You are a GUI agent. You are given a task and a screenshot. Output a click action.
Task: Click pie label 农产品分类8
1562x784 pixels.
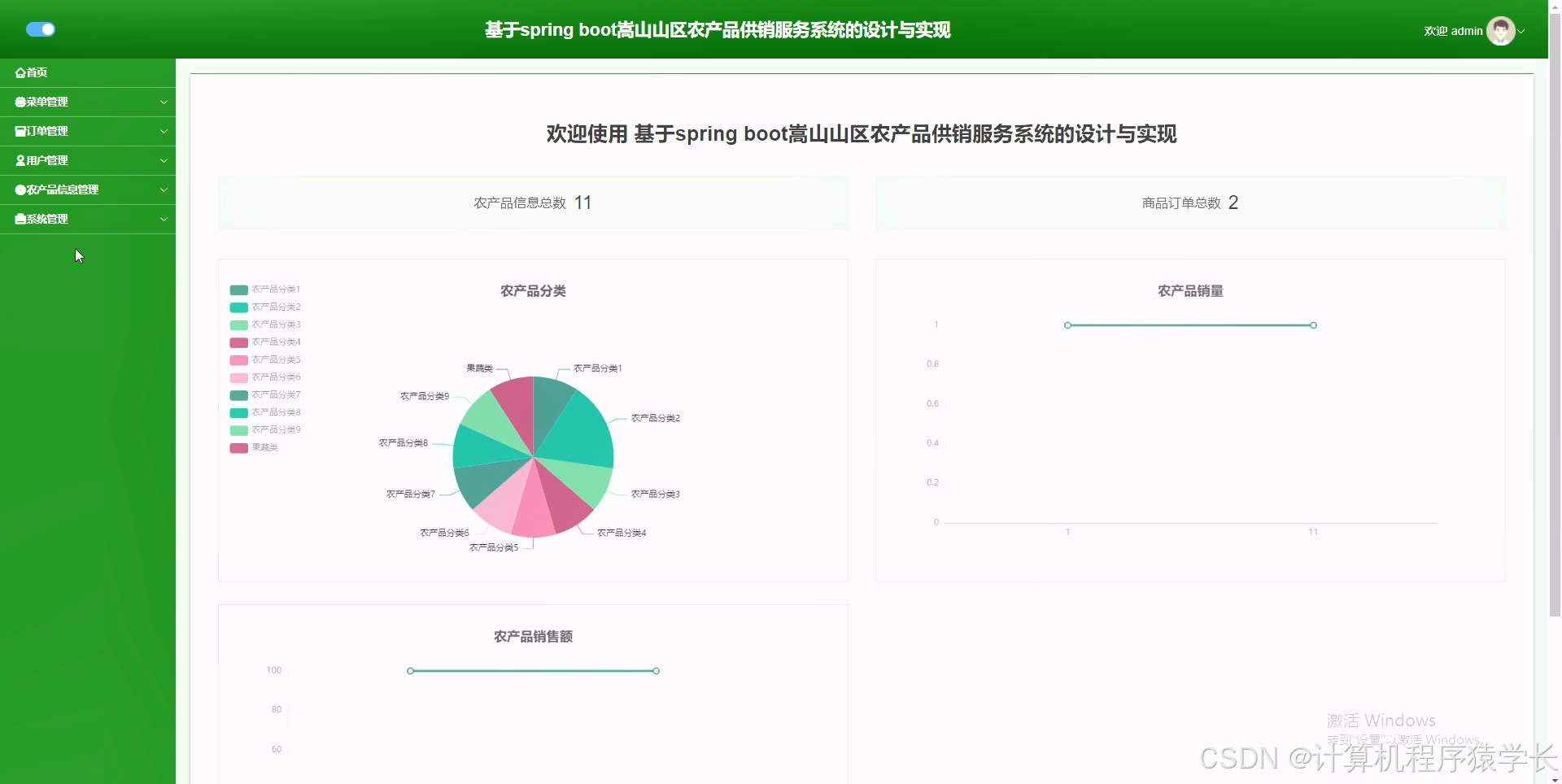tap(404, 443)
